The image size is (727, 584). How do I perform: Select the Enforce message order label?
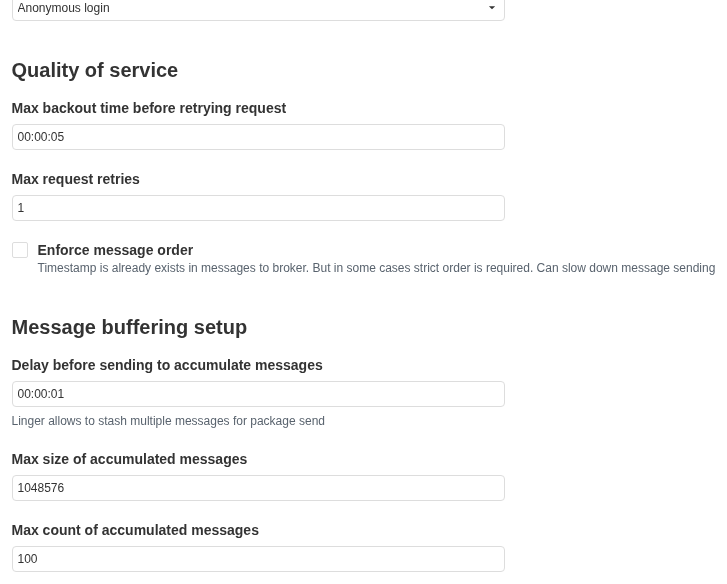coord(115,250)
